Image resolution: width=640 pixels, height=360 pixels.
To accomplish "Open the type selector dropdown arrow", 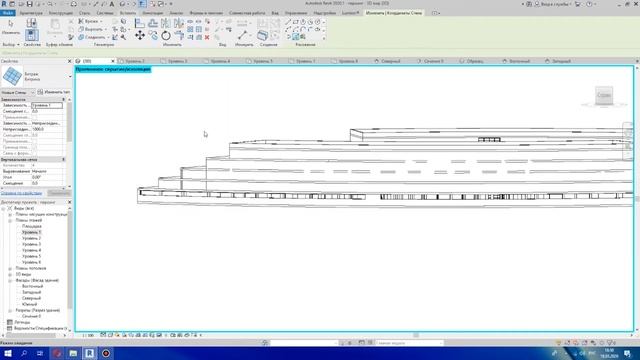I will [70, 76].
